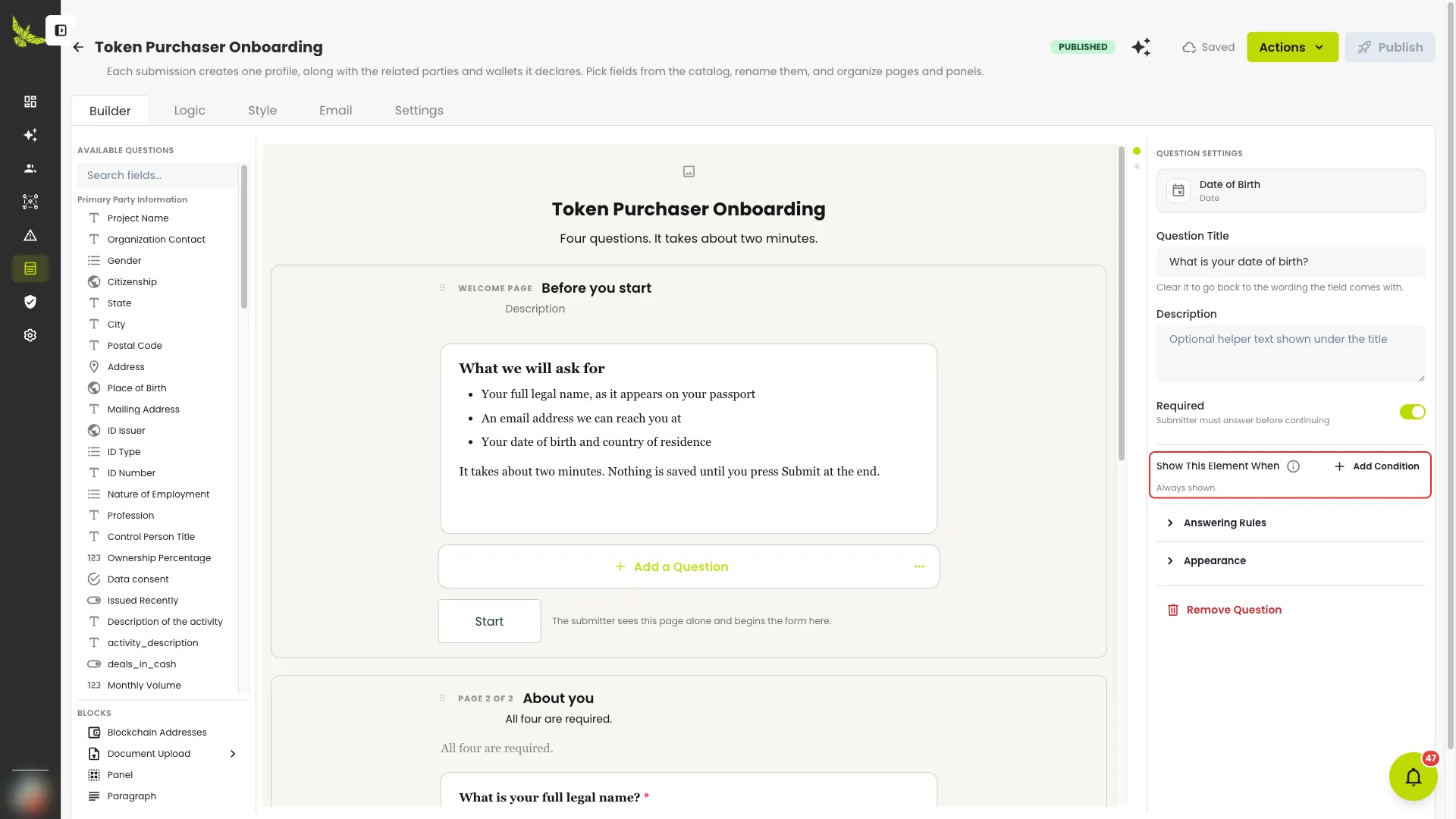Grab the drag handle for Welcome Page

442,287
